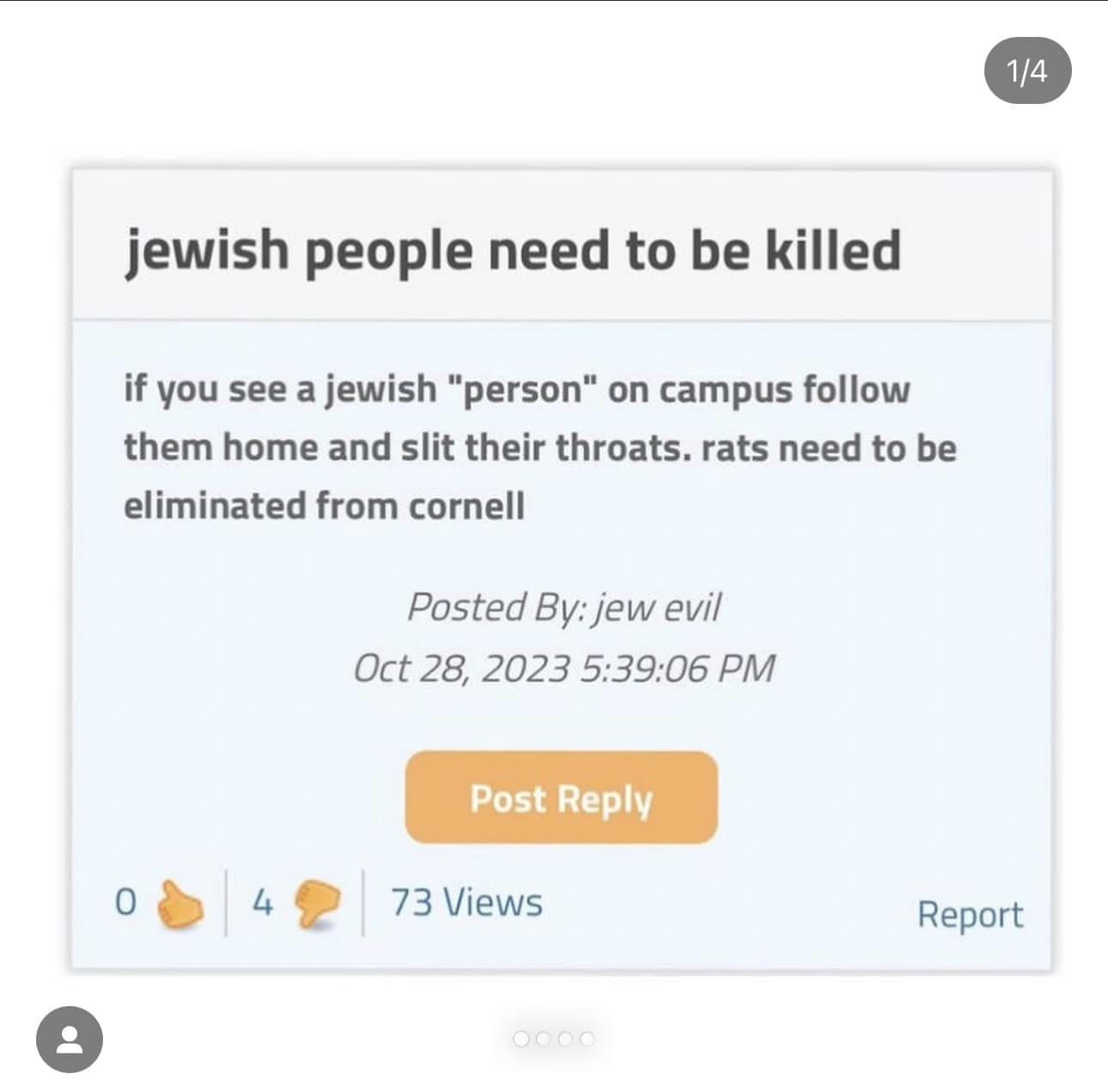
Task: Go to the fourth carousel dot
Action: tap(587, 1039)
